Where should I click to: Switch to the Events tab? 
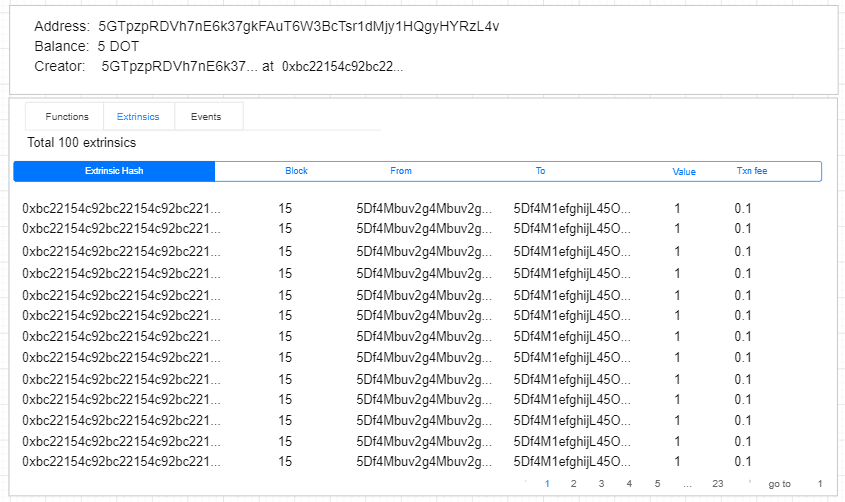[206, 117]
